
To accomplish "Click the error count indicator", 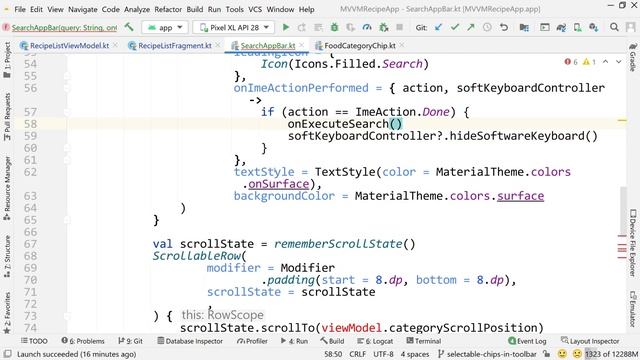I will [571, 62].
